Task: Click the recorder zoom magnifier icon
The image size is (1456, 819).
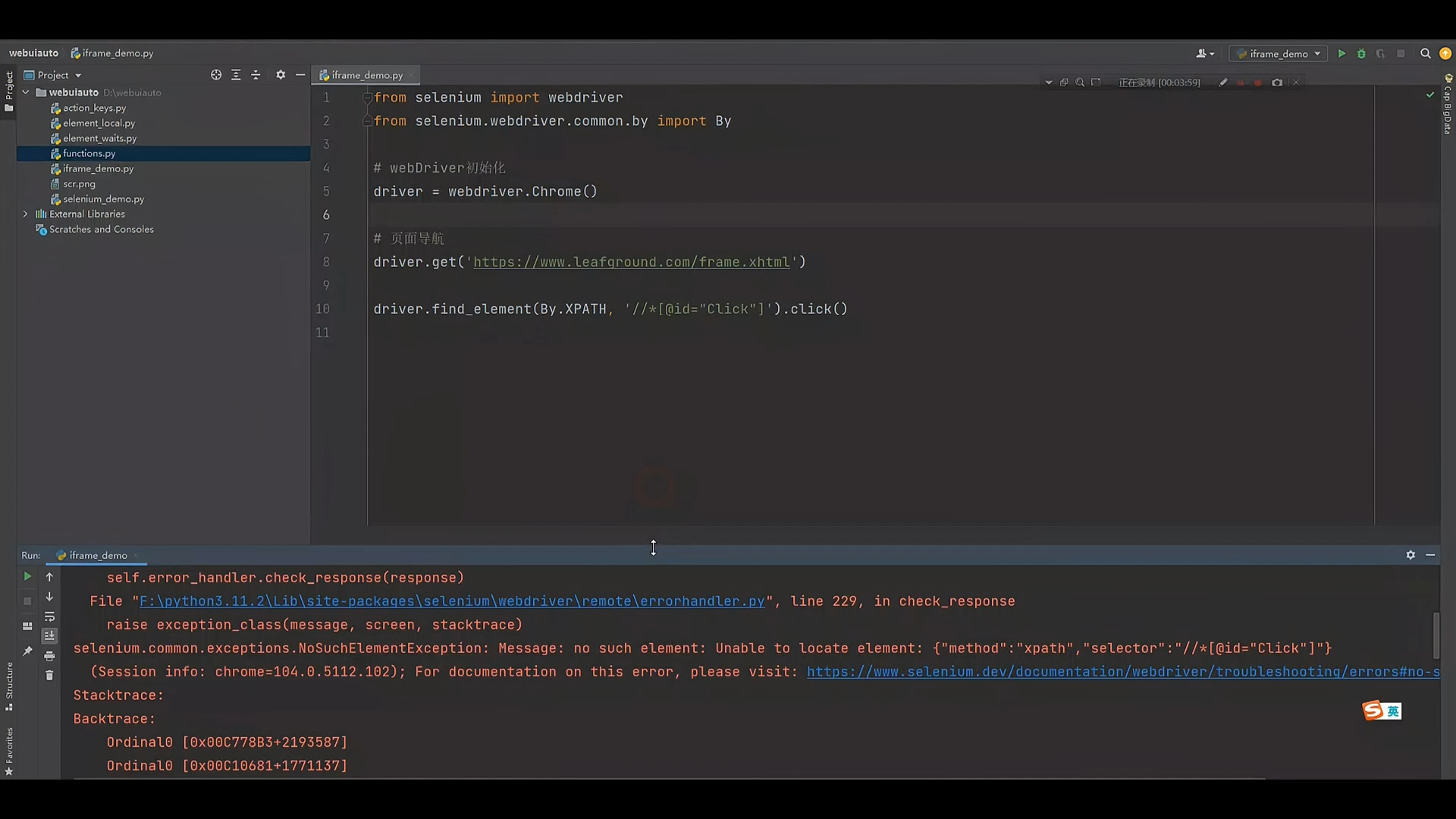Action: (x=1080, y=83)
